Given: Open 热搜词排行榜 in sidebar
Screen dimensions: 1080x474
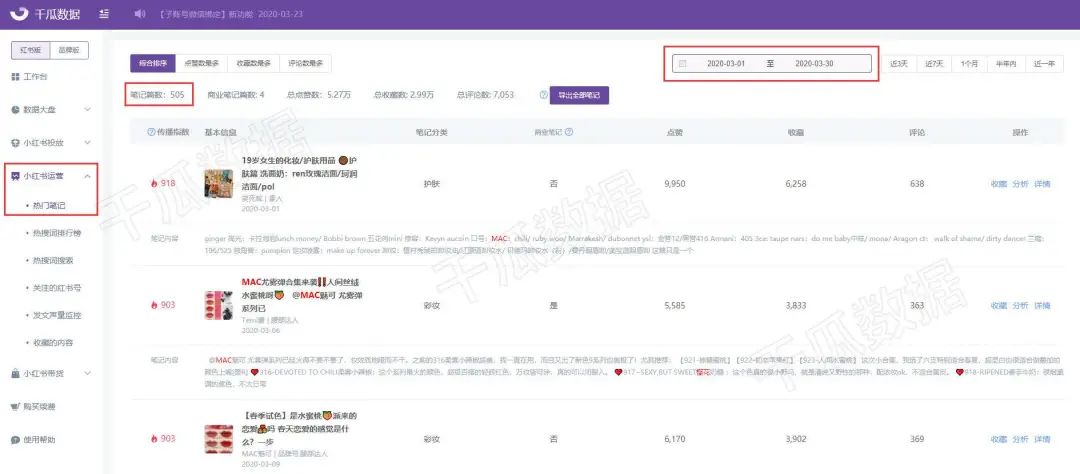Looking at the screenshot, I should click(x=57, y=233).
